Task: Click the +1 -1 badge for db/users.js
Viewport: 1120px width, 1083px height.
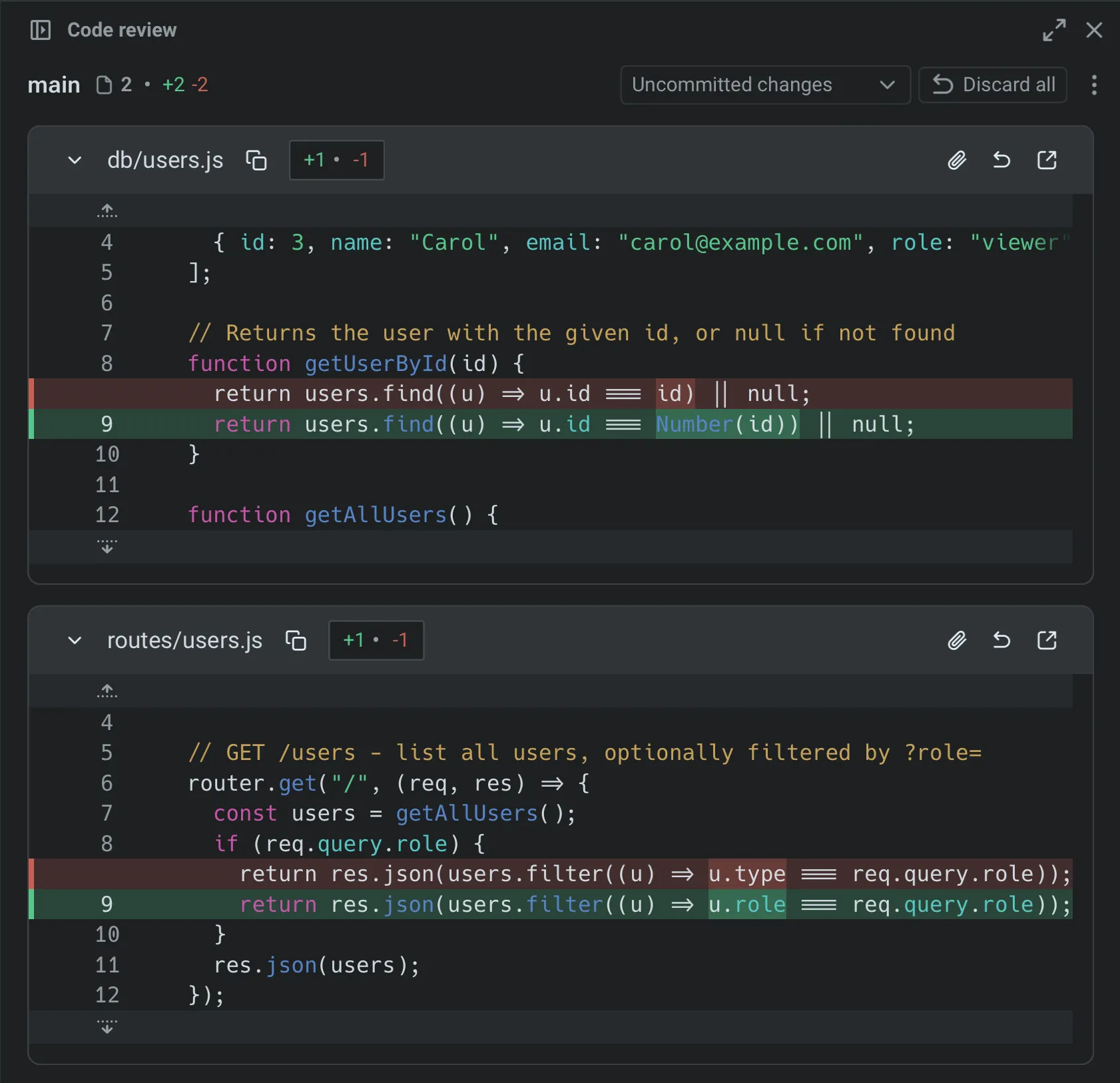Action: pyautogui.click(x=336, y=160)
